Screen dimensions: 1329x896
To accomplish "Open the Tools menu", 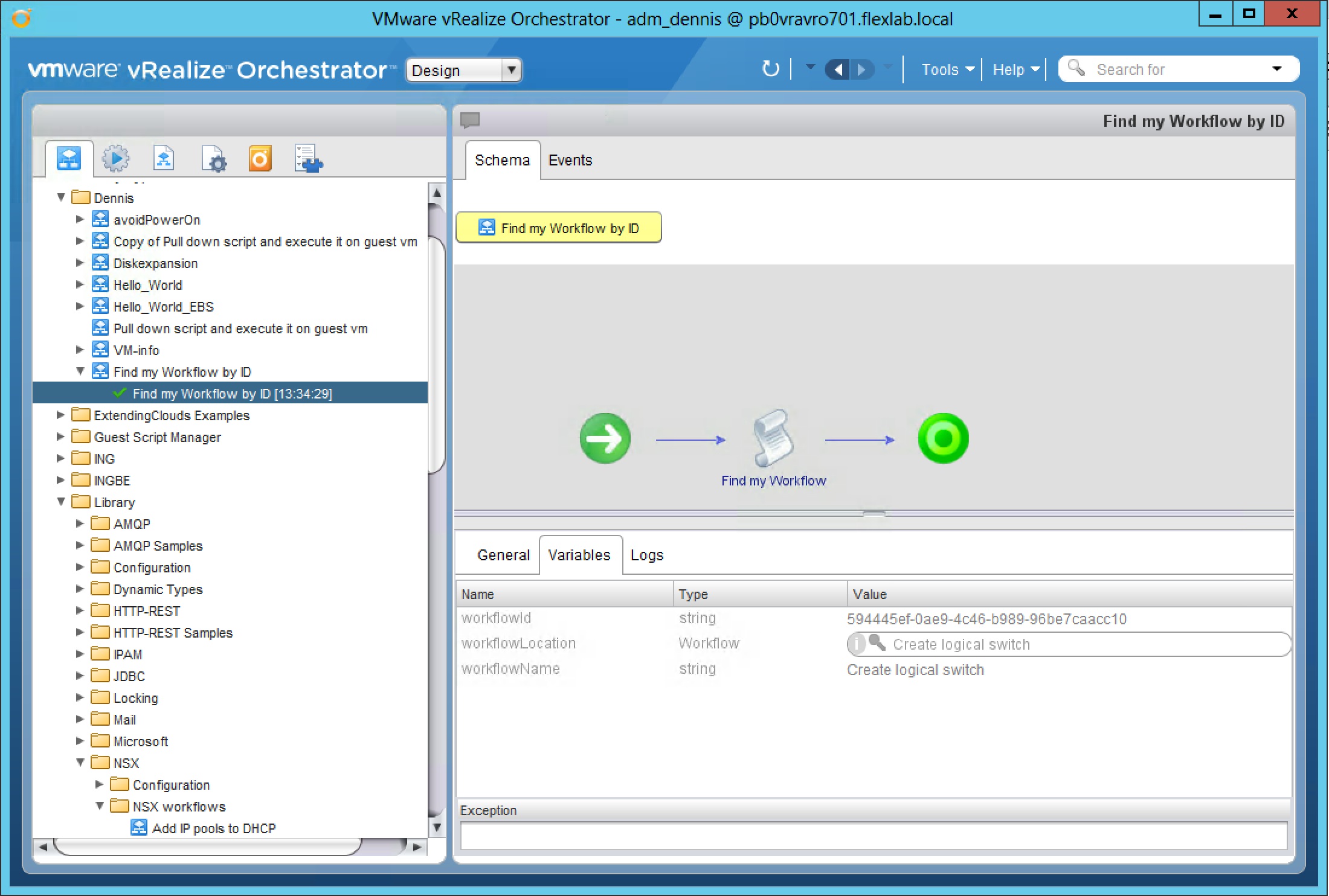I will coord(947,69).
